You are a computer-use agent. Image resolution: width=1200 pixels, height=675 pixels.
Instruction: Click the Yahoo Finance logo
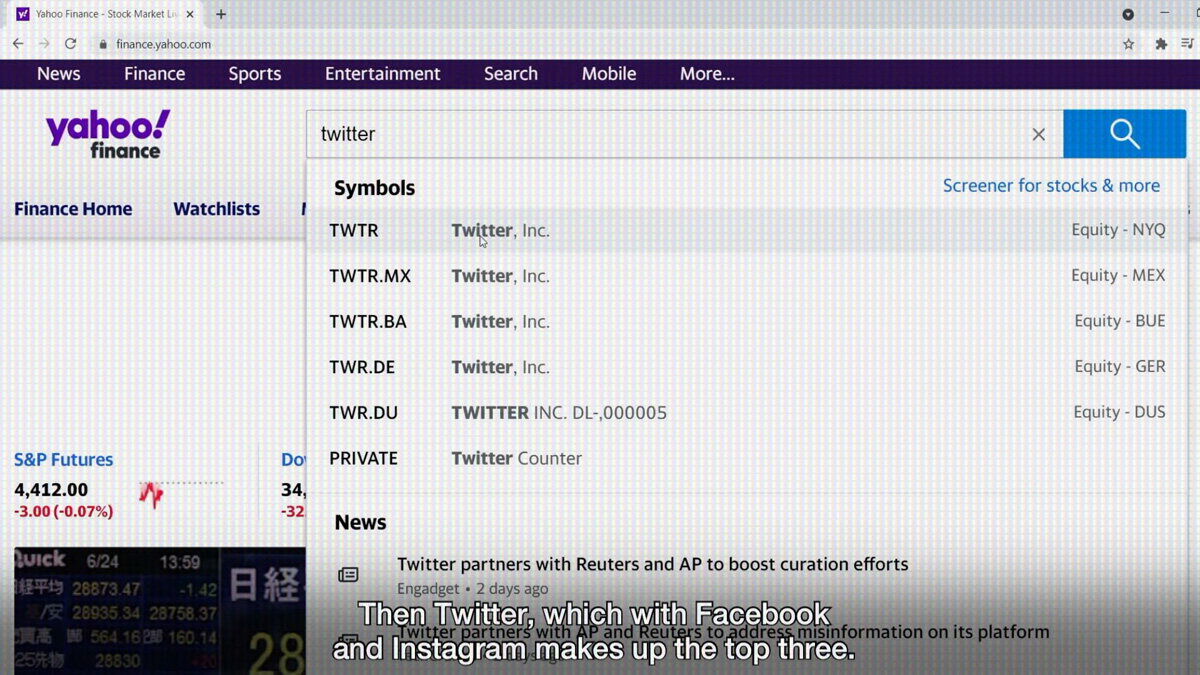pyautogui.click(x=107, y=135)
